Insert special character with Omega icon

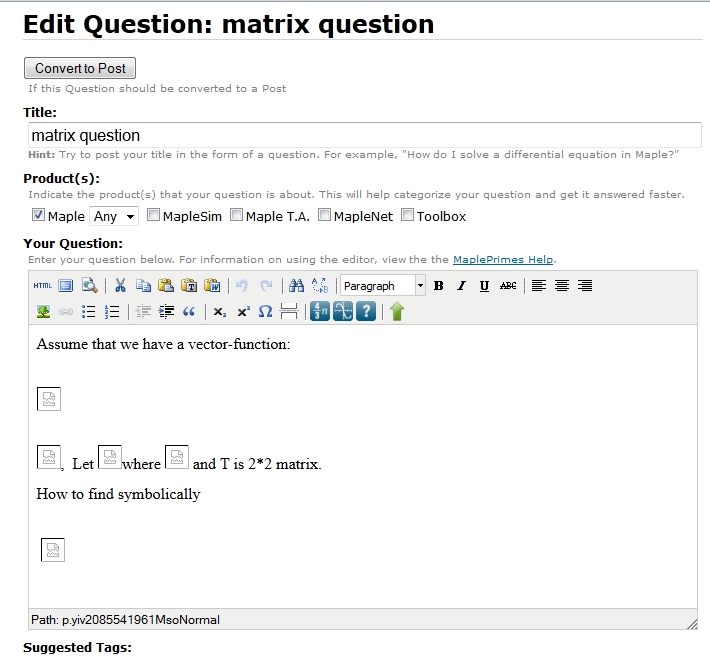click(x=265, y=312)
